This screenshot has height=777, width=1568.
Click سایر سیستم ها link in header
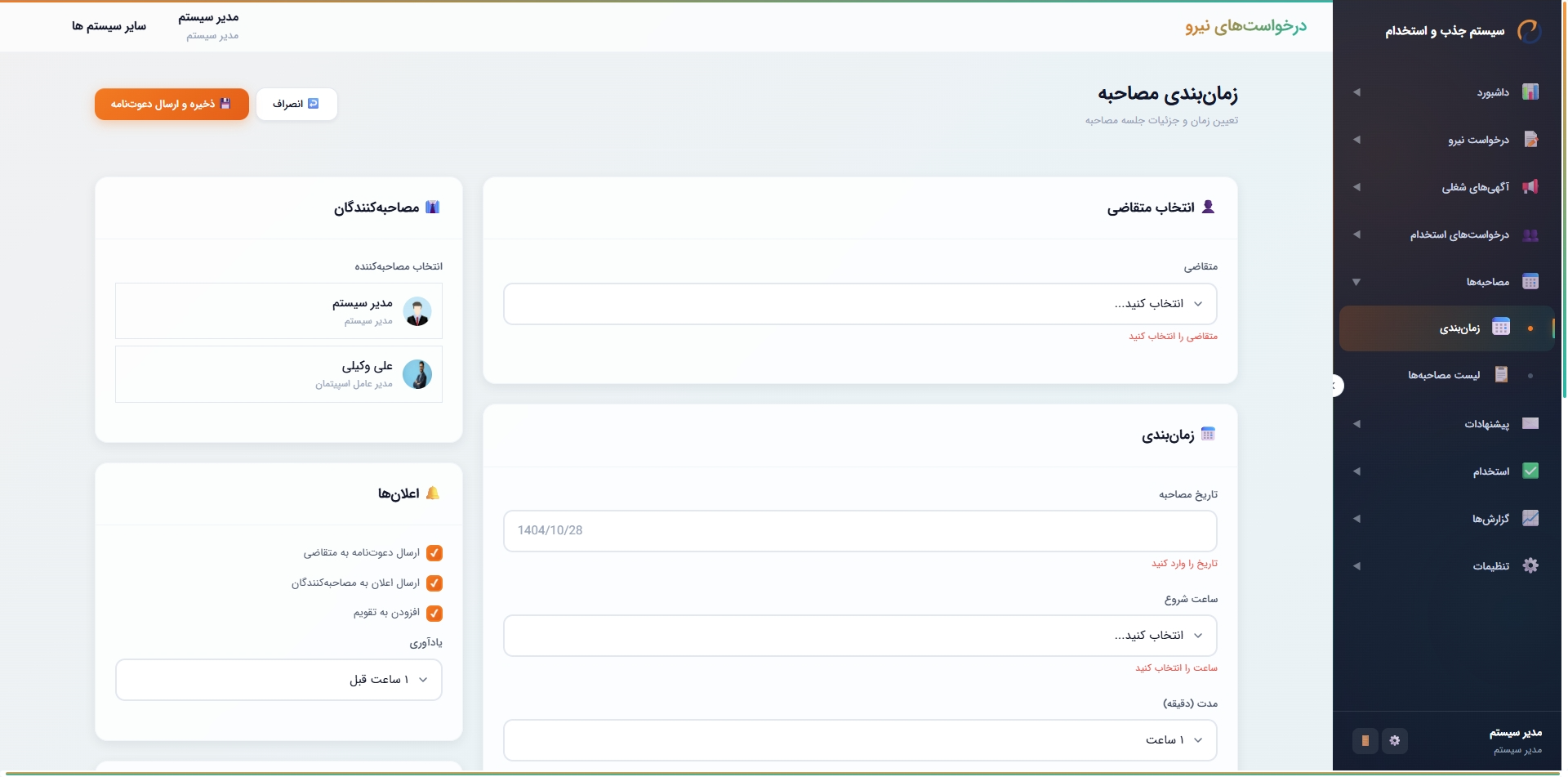point(109,26)
